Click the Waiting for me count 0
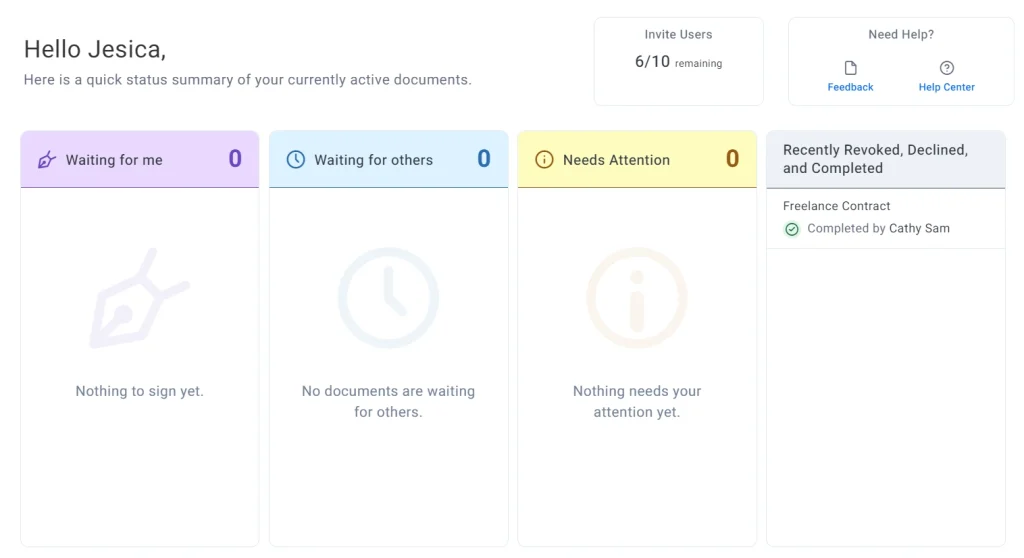1024x558 pixels. pyautogui.click(x=235, y=159)
